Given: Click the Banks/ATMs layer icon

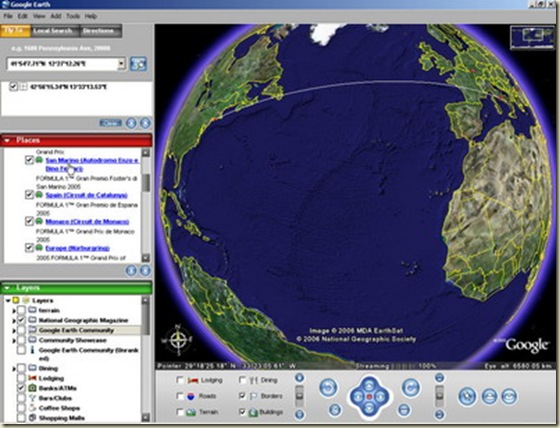Looking at the screenshot, I should click(x=32, y=388).
